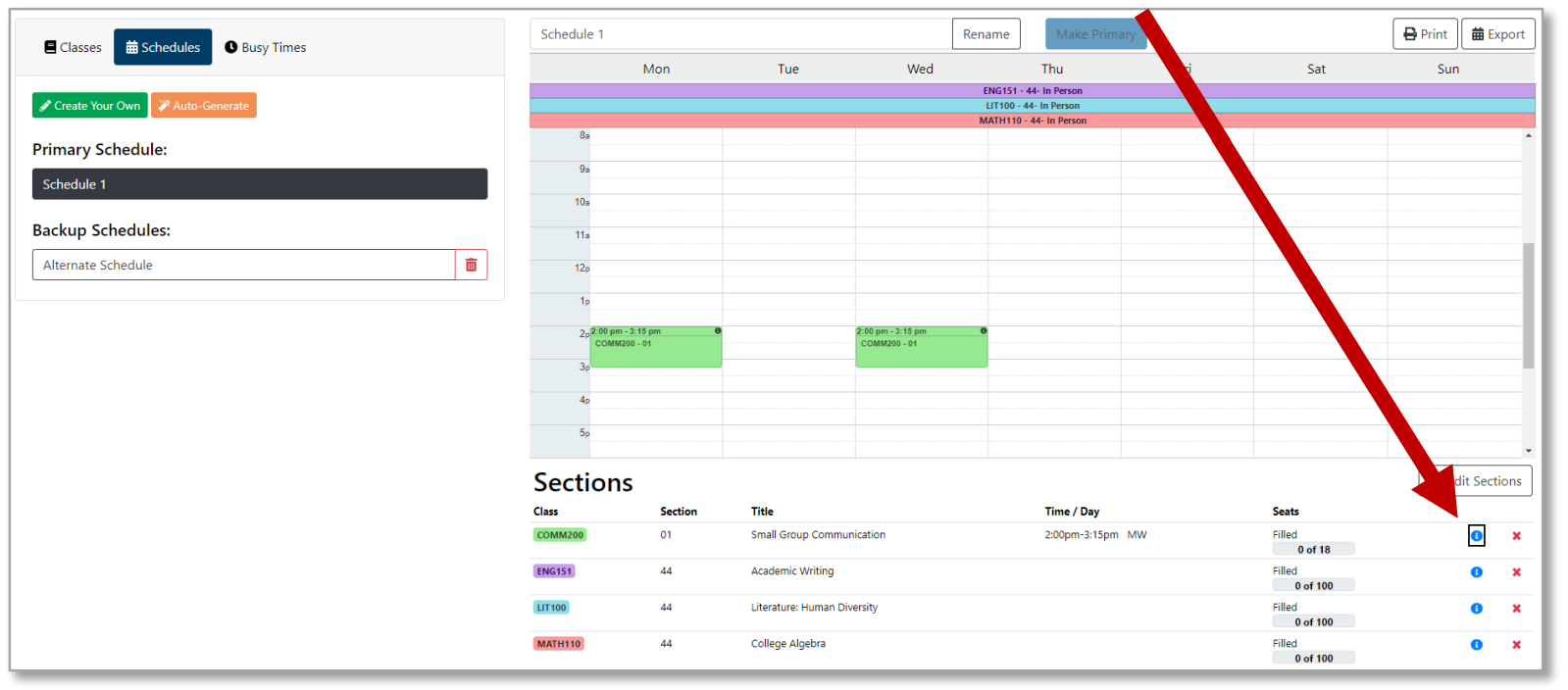
Task: Remove COMM200 section with red X
Action: 1516,536
